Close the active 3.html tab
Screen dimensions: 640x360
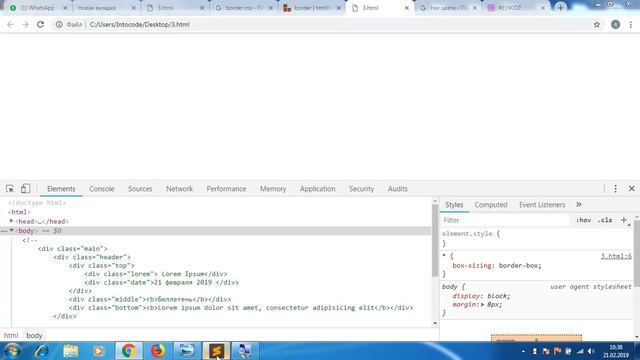point(407,8)
